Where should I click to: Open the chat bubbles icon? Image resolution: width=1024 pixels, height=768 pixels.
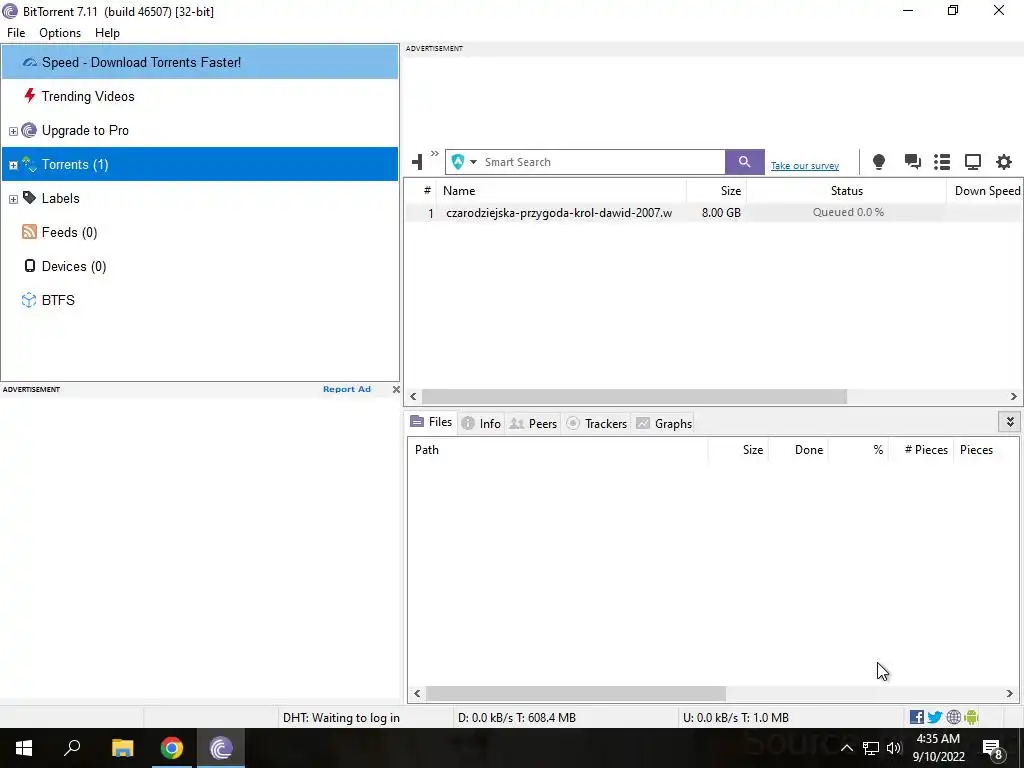[912, 162]
